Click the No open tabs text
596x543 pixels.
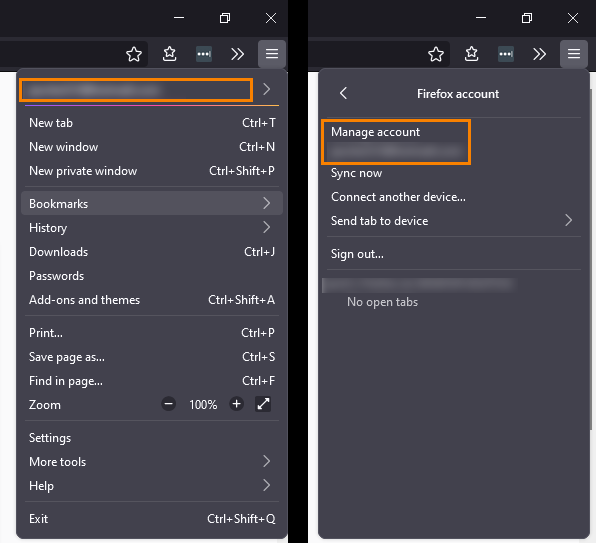[x=382, y=302]
